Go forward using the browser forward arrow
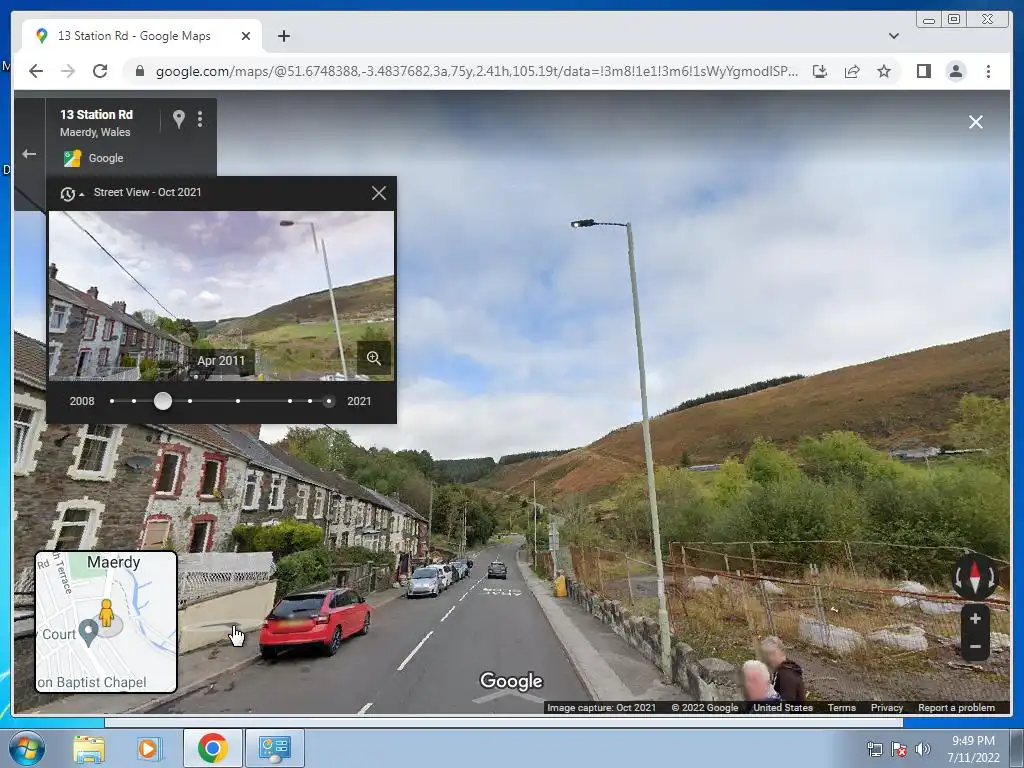 tap(68, 71)
